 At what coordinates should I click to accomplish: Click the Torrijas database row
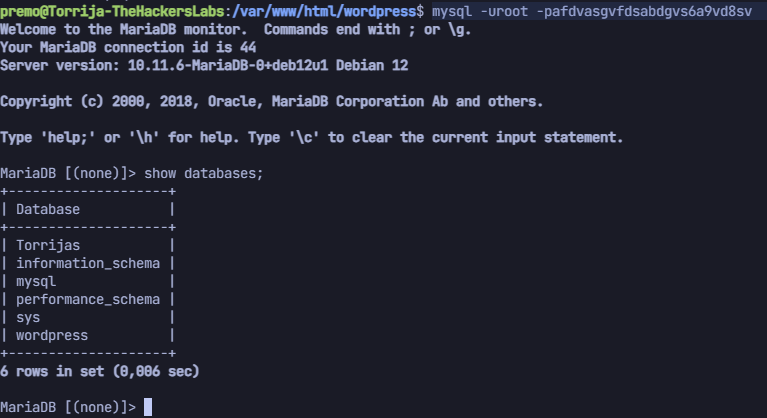click(x=48, y=245)
